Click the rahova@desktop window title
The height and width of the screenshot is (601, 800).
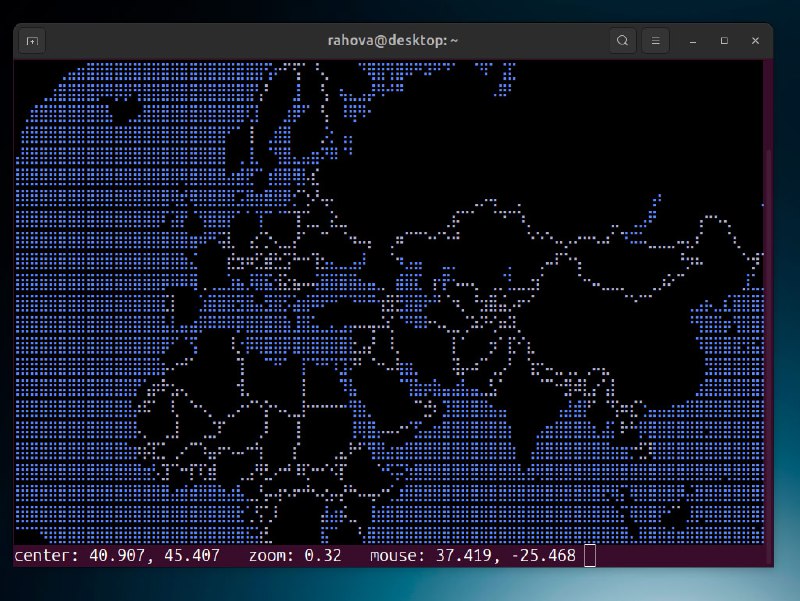click(x=392, y=41)
